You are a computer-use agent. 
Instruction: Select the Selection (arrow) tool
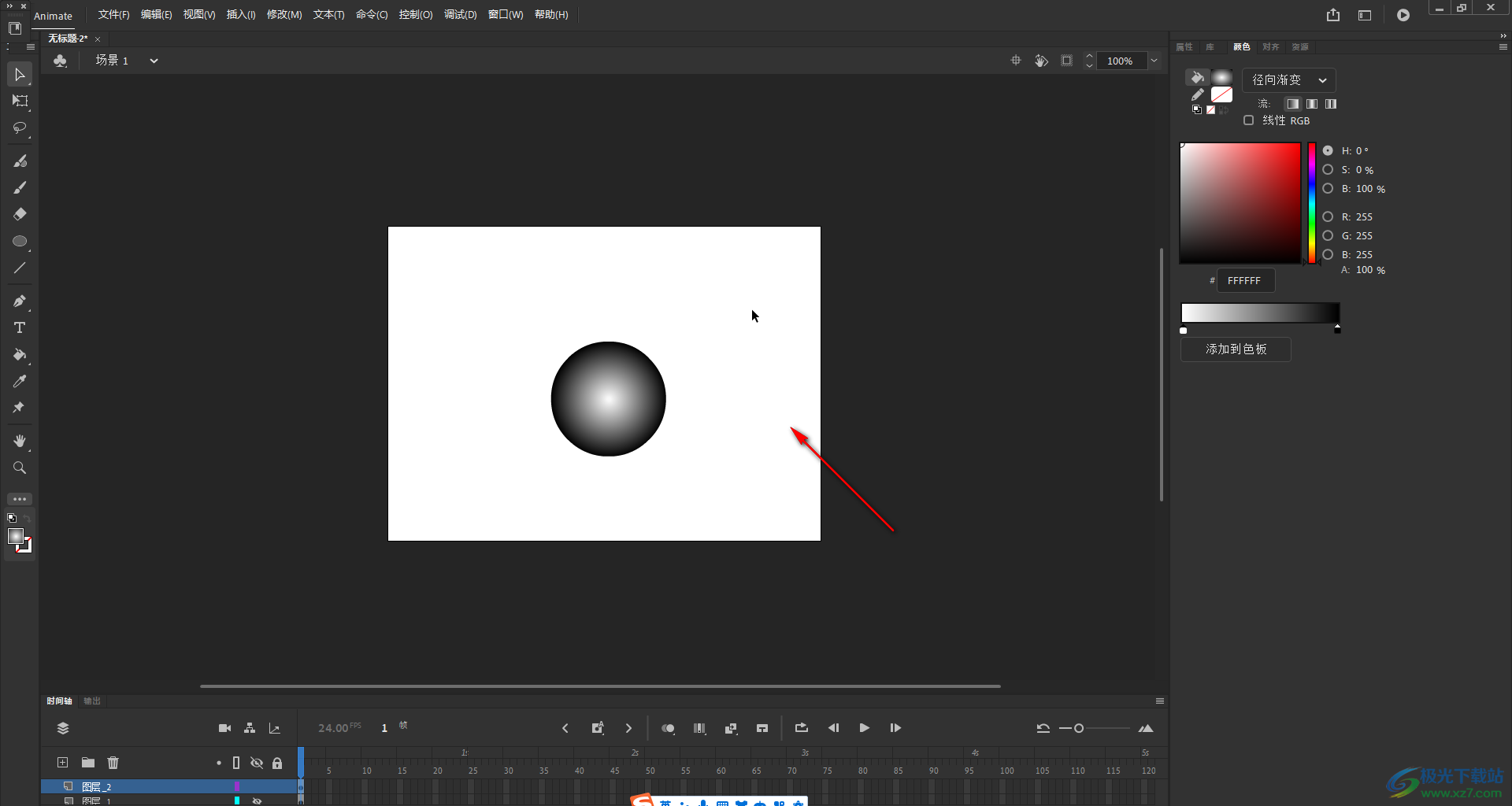20,75
